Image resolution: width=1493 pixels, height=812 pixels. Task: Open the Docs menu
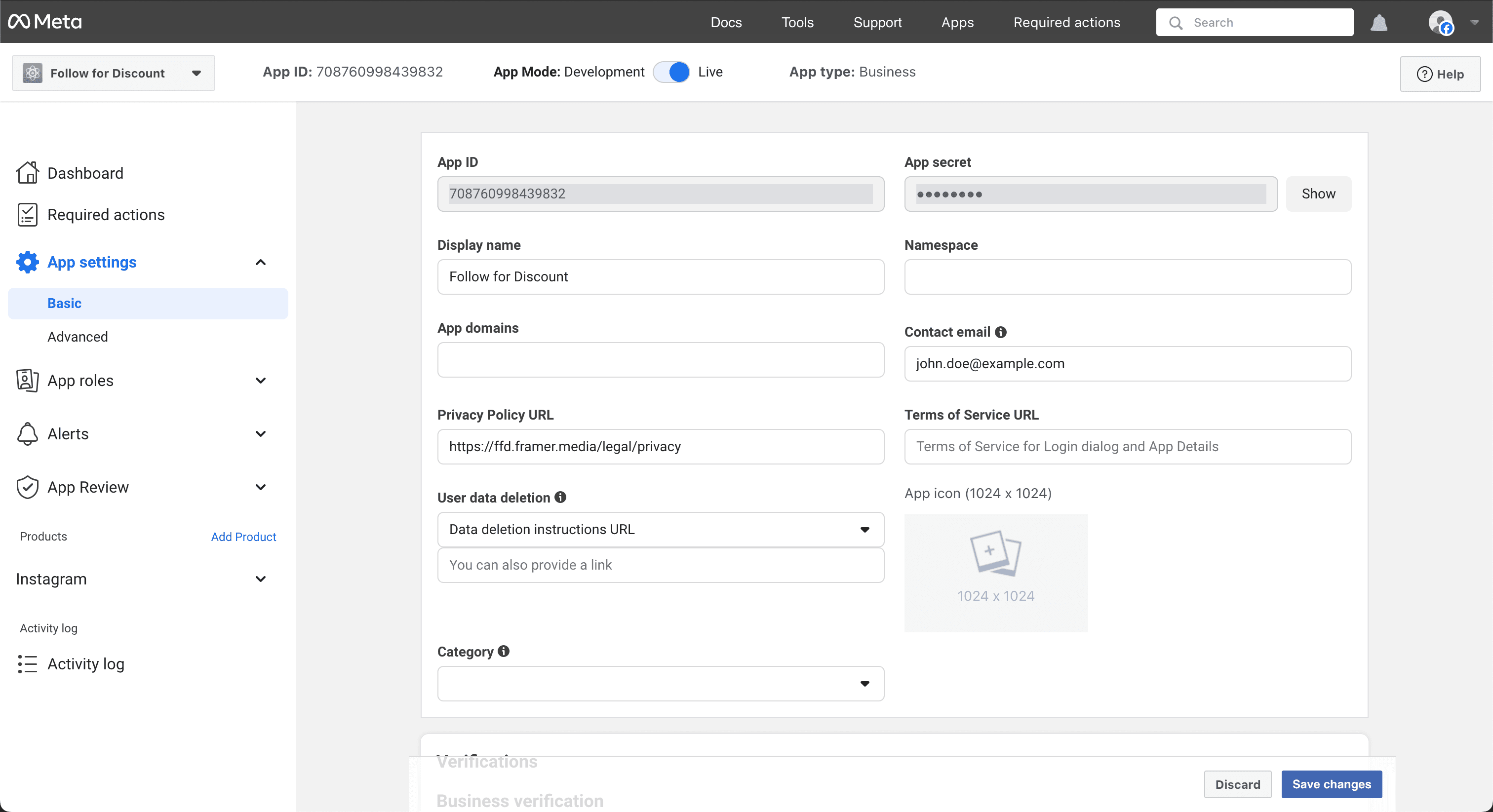coord(726,23)
